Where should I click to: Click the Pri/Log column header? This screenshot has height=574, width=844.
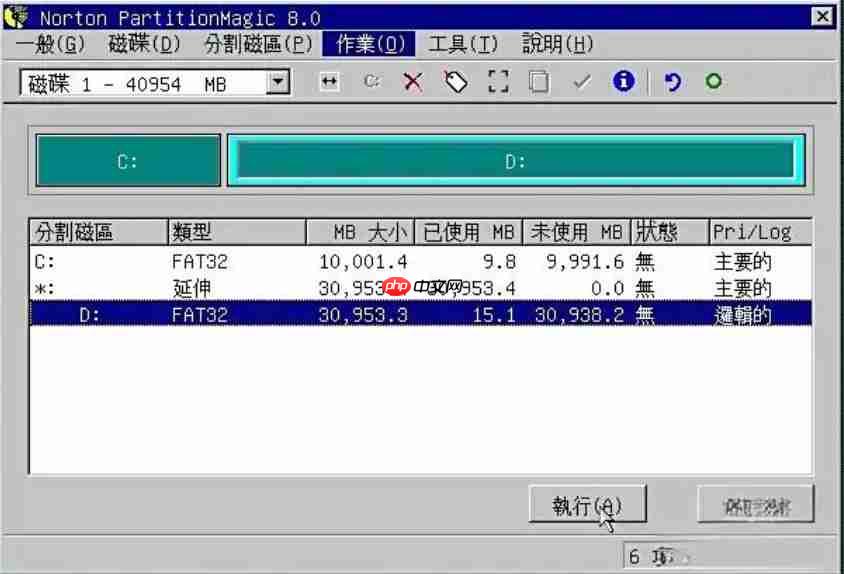point(761,232)
